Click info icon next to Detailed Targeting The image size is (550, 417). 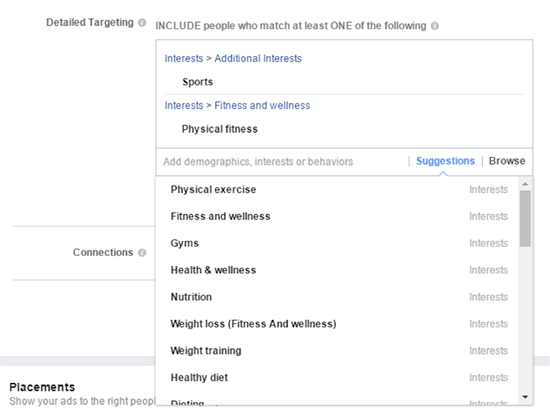[142, 23]
